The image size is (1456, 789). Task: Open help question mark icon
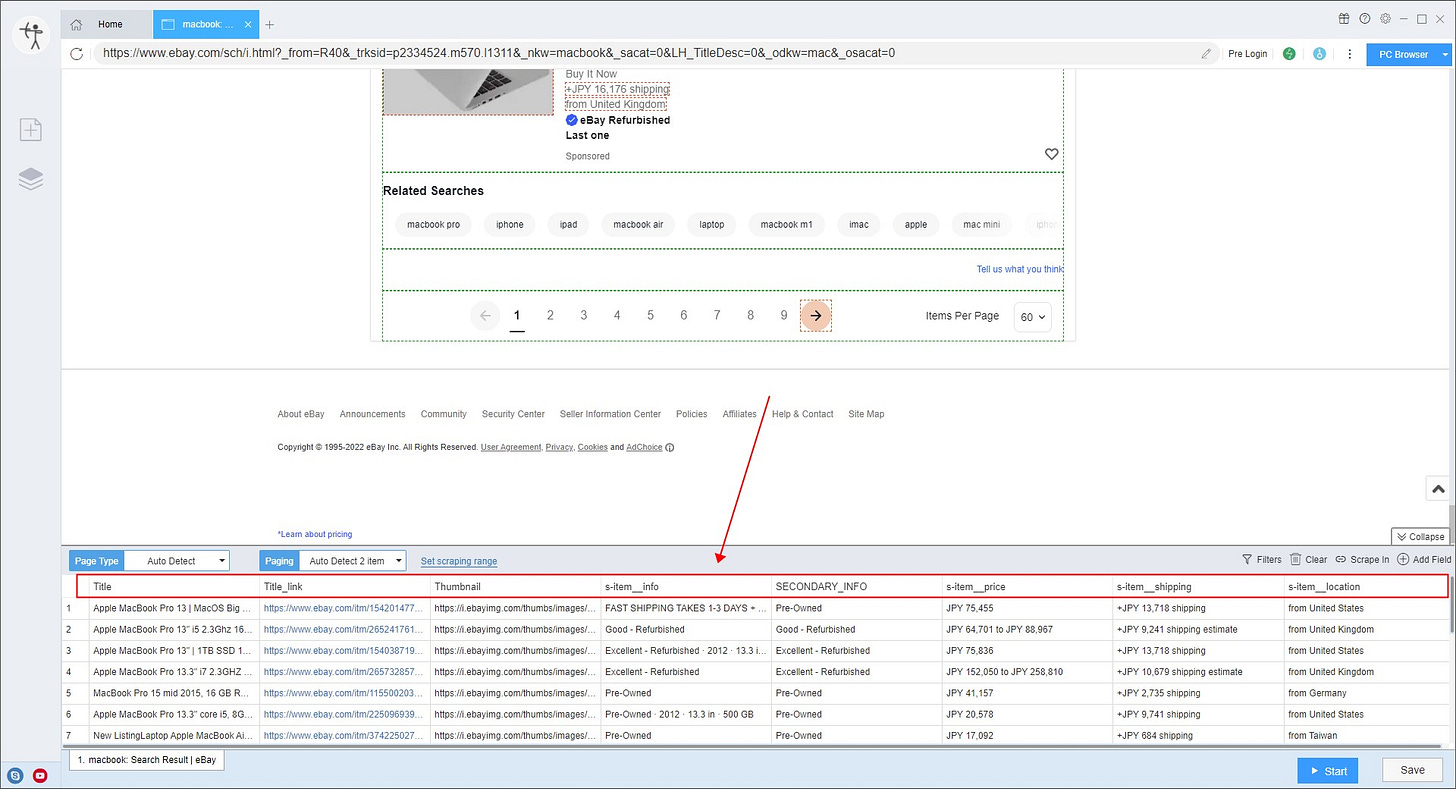pyautogui.click(x=1365, y=18)
